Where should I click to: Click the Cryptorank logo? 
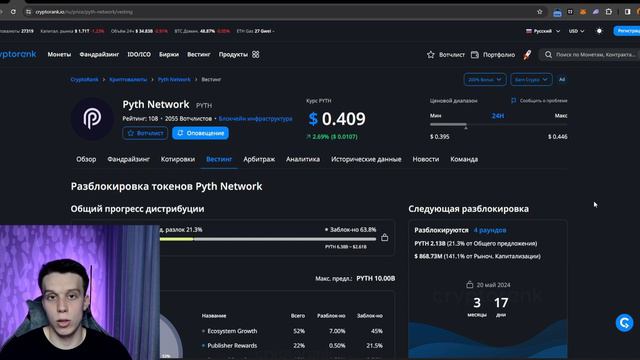coord(18,54)
